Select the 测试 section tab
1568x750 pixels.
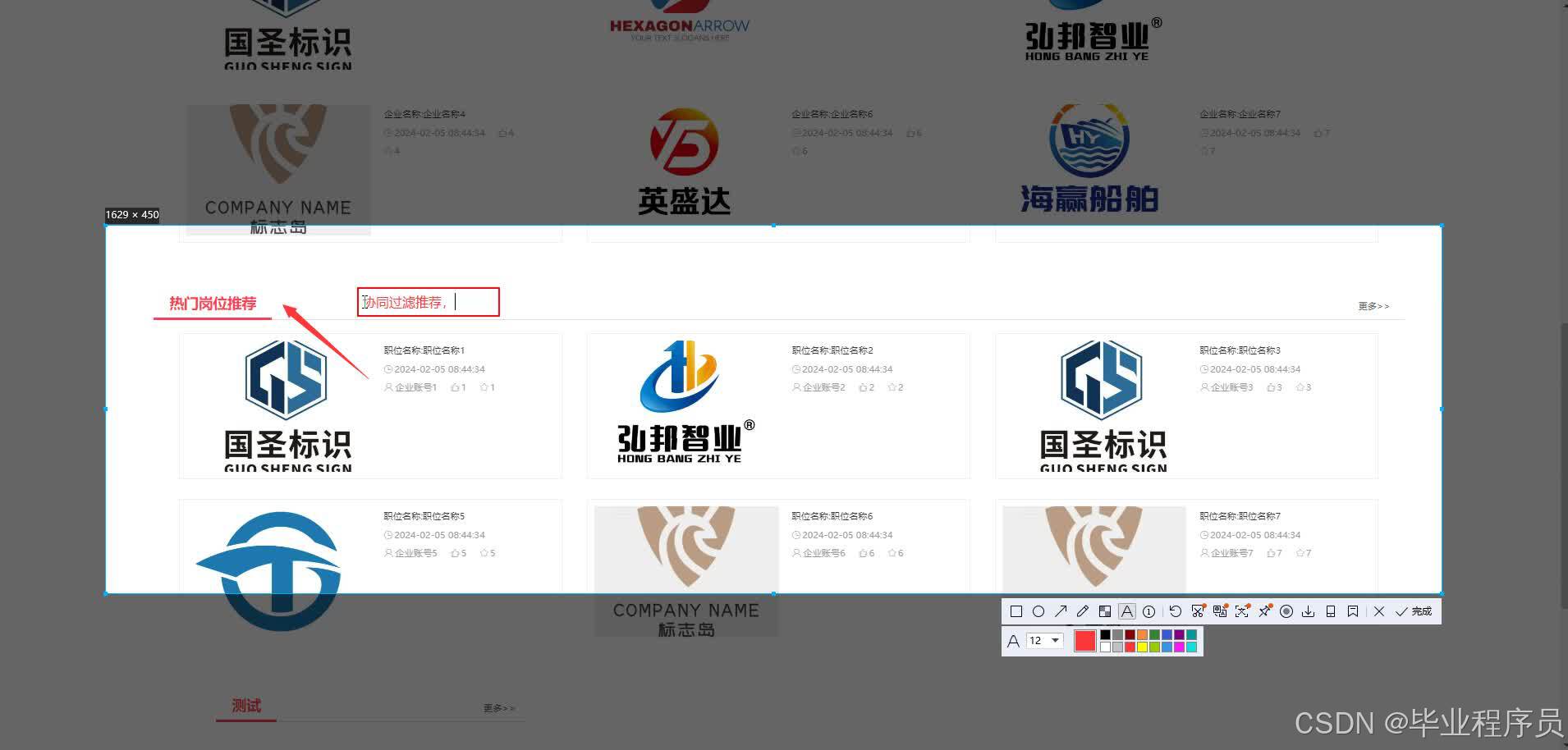246,706
